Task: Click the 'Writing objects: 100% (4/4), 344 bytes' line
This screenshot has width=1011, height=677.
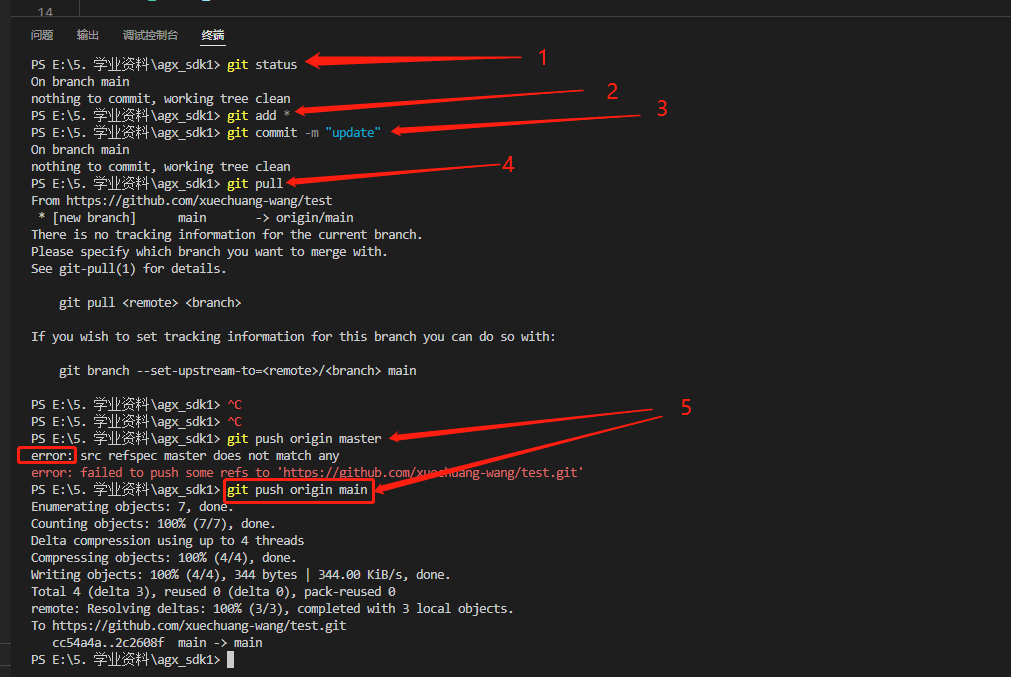Action: [240, 574]
